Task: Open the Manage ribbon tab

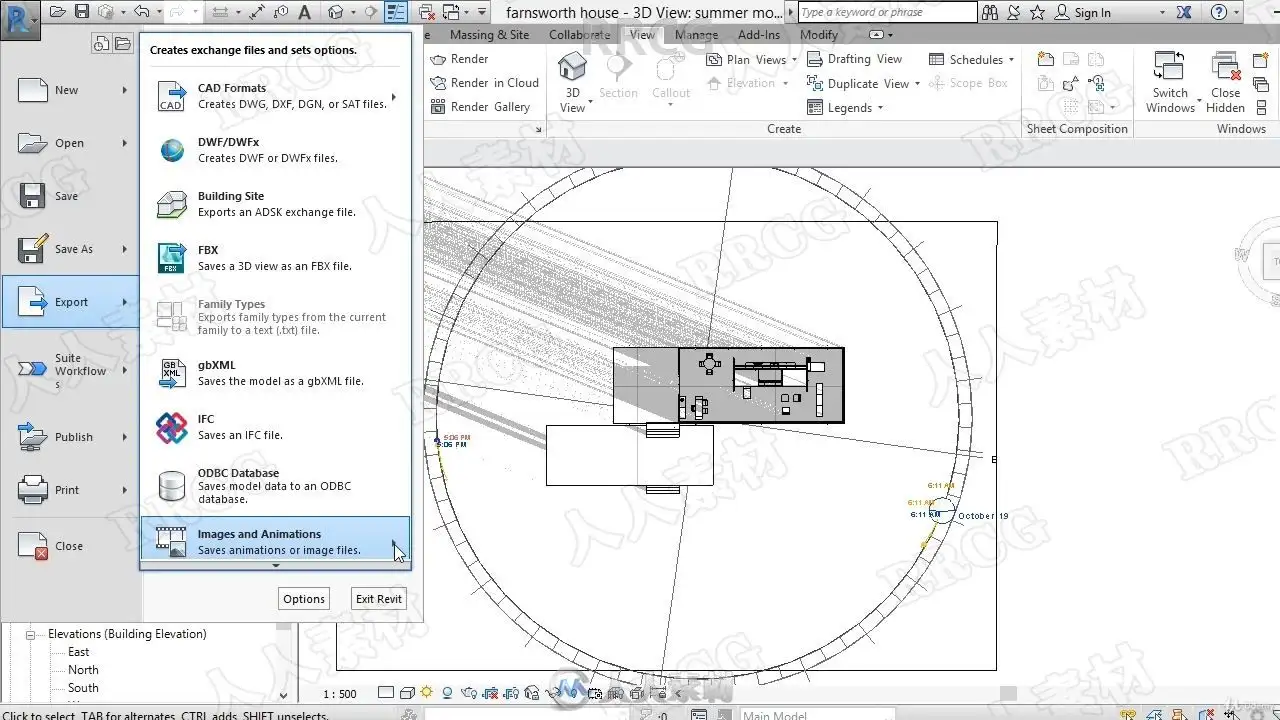Action: point(696,34)
